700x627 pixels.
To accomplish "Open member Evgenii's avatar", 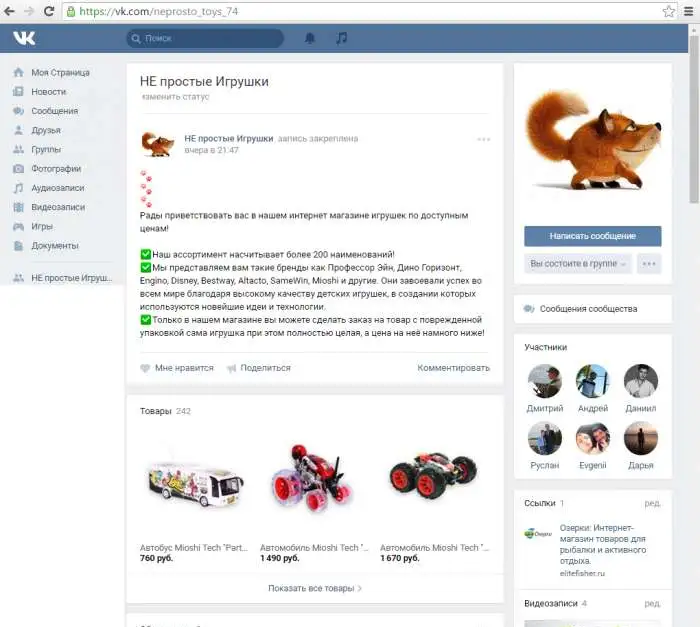I will (593, 438).
